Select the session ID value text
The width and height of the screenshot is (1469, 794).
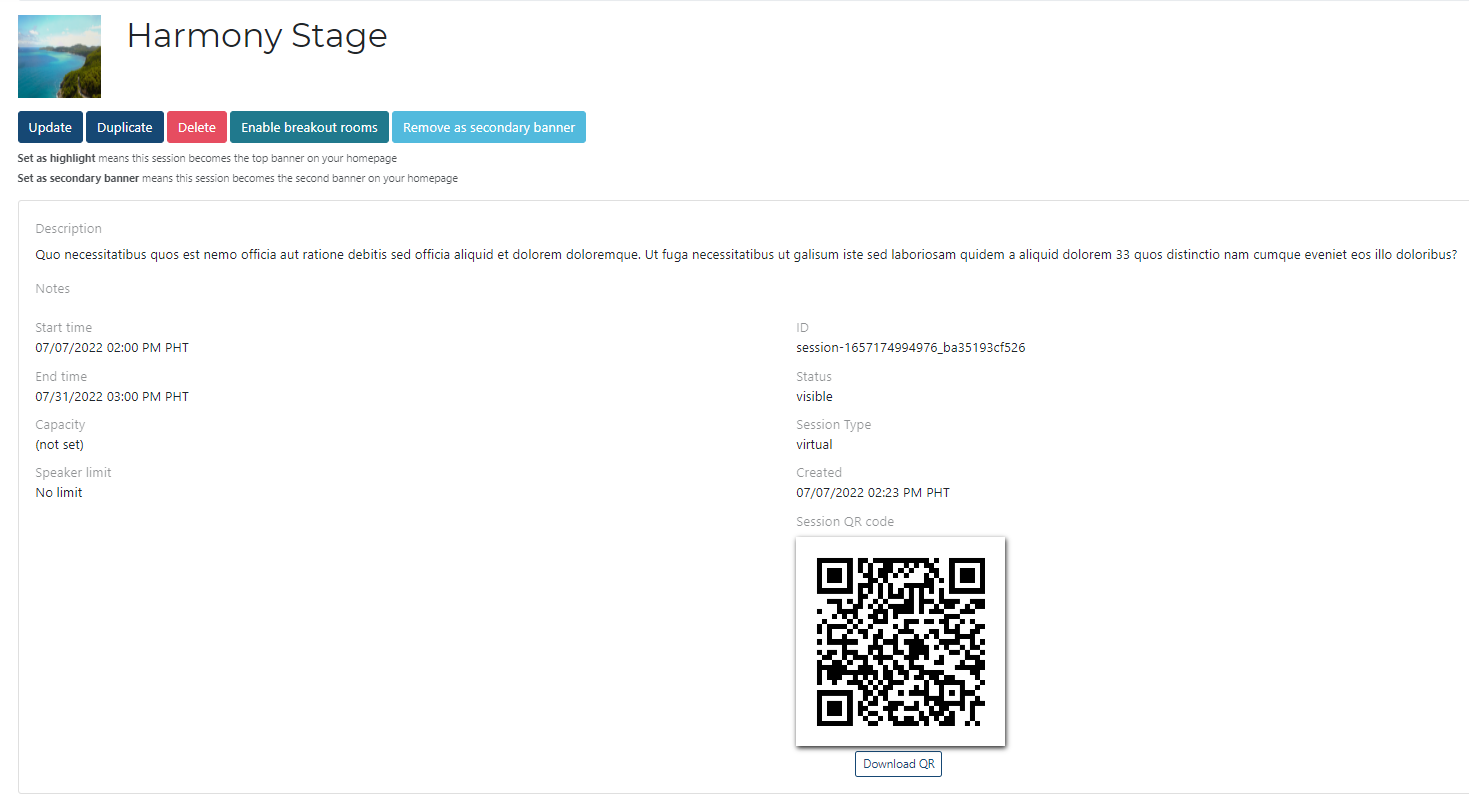(x=910, y=348)
